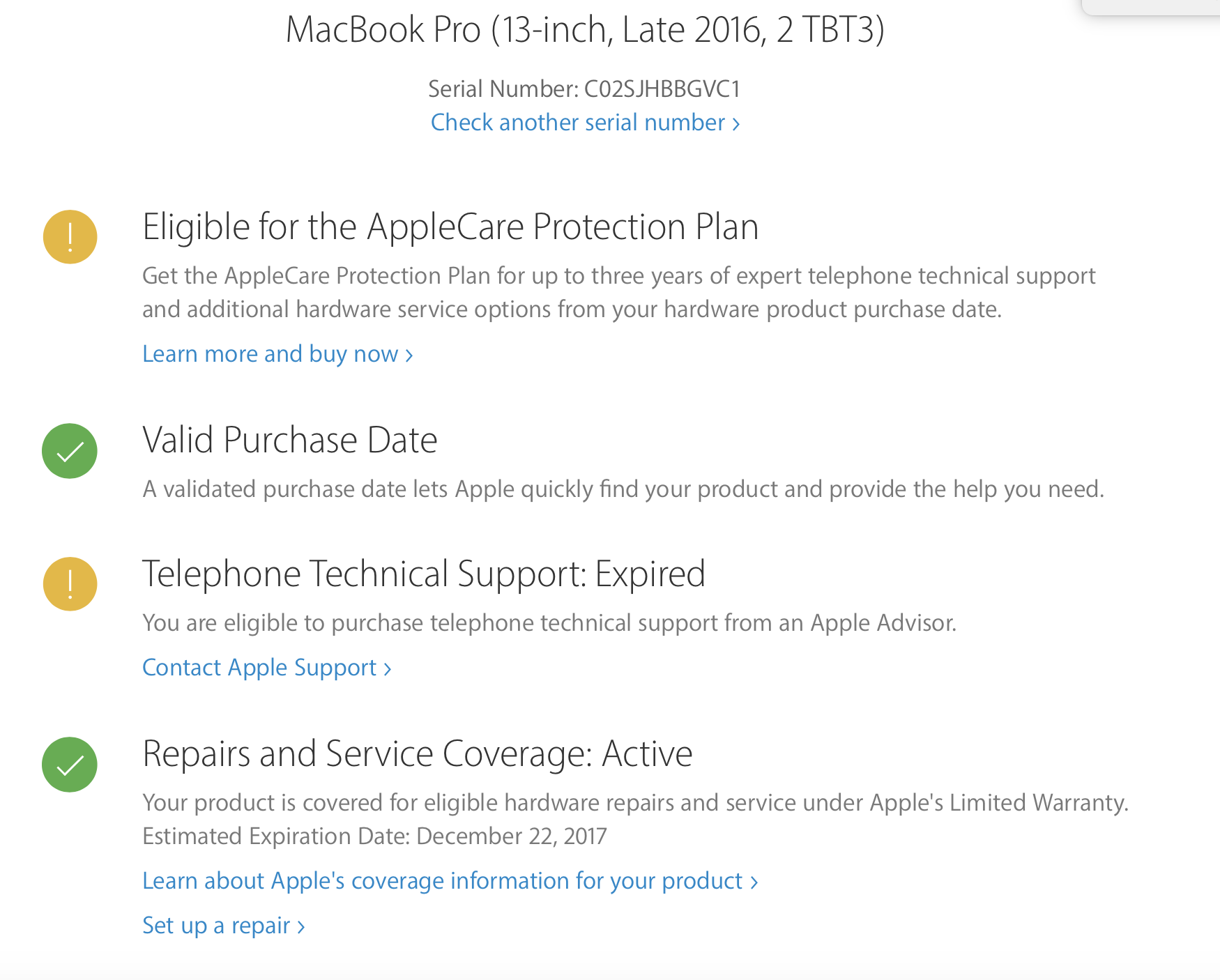1220x980 pixels.
Task: Click the yellow warning icon beside Telephone Technical Support
Action: pyautogui.click(x=70, y=584)
